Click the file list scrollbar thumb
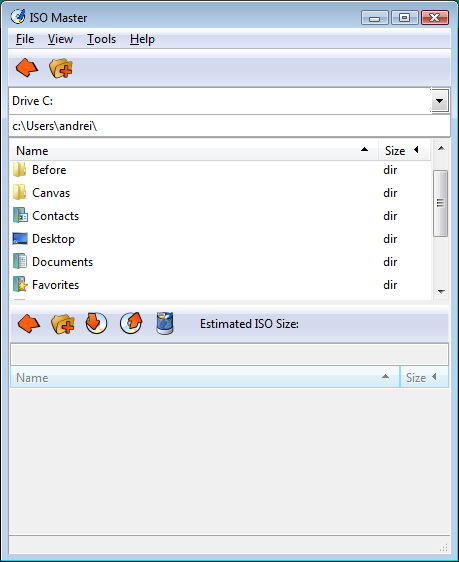Image resolution: width=459 pixels, height=562 pixels. [440, 203]
